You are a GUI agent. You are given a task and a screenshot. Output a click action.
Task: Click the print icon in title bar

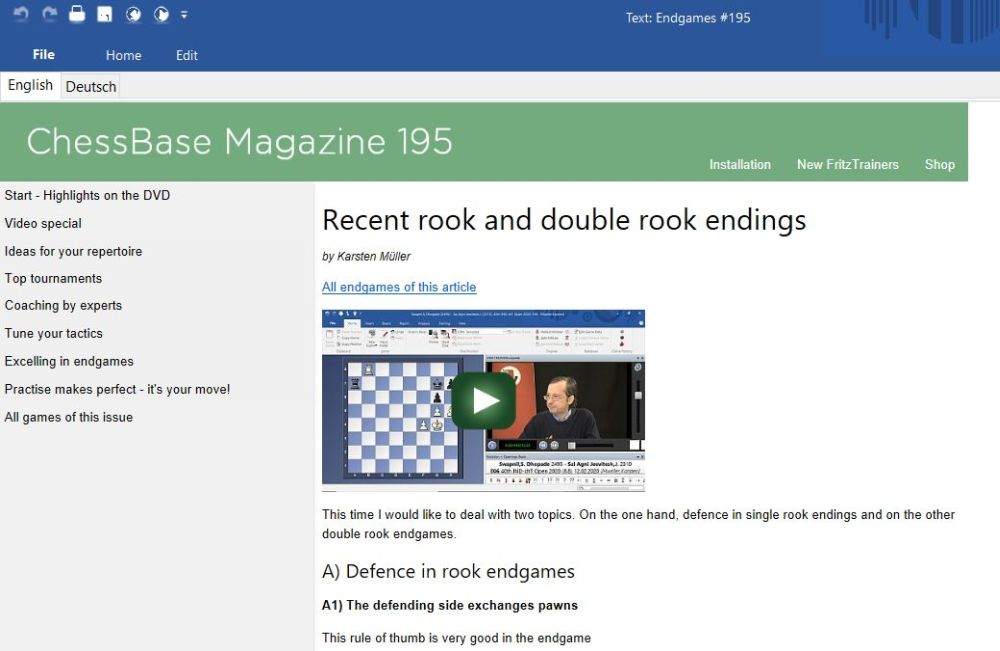click(77, 15)
